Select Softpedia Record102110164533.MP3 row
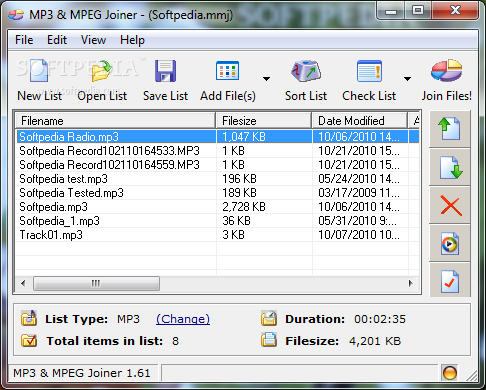The image size is (486, 390). coord(217,151)
